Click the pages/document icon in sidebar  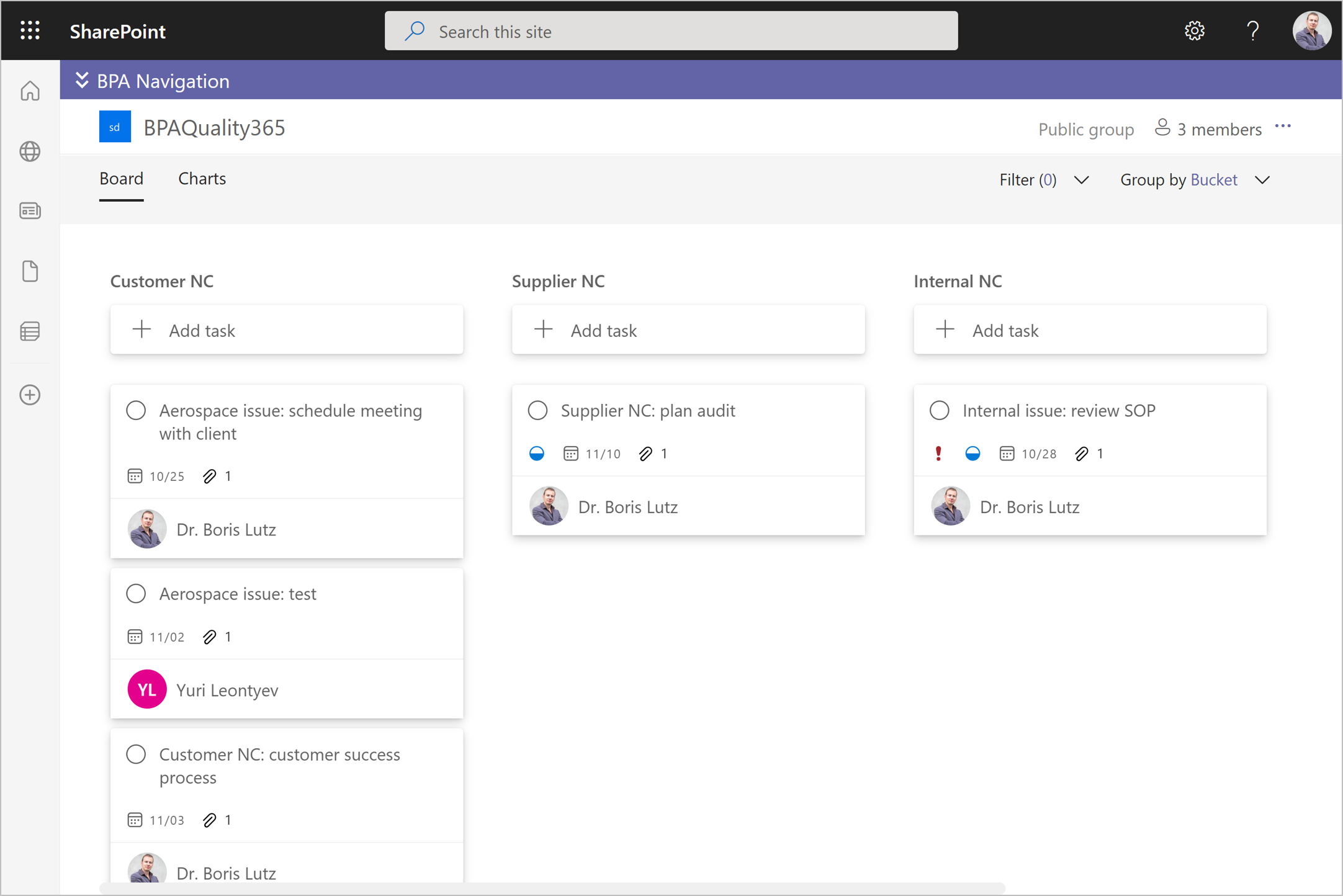click(x=30, y=270)
